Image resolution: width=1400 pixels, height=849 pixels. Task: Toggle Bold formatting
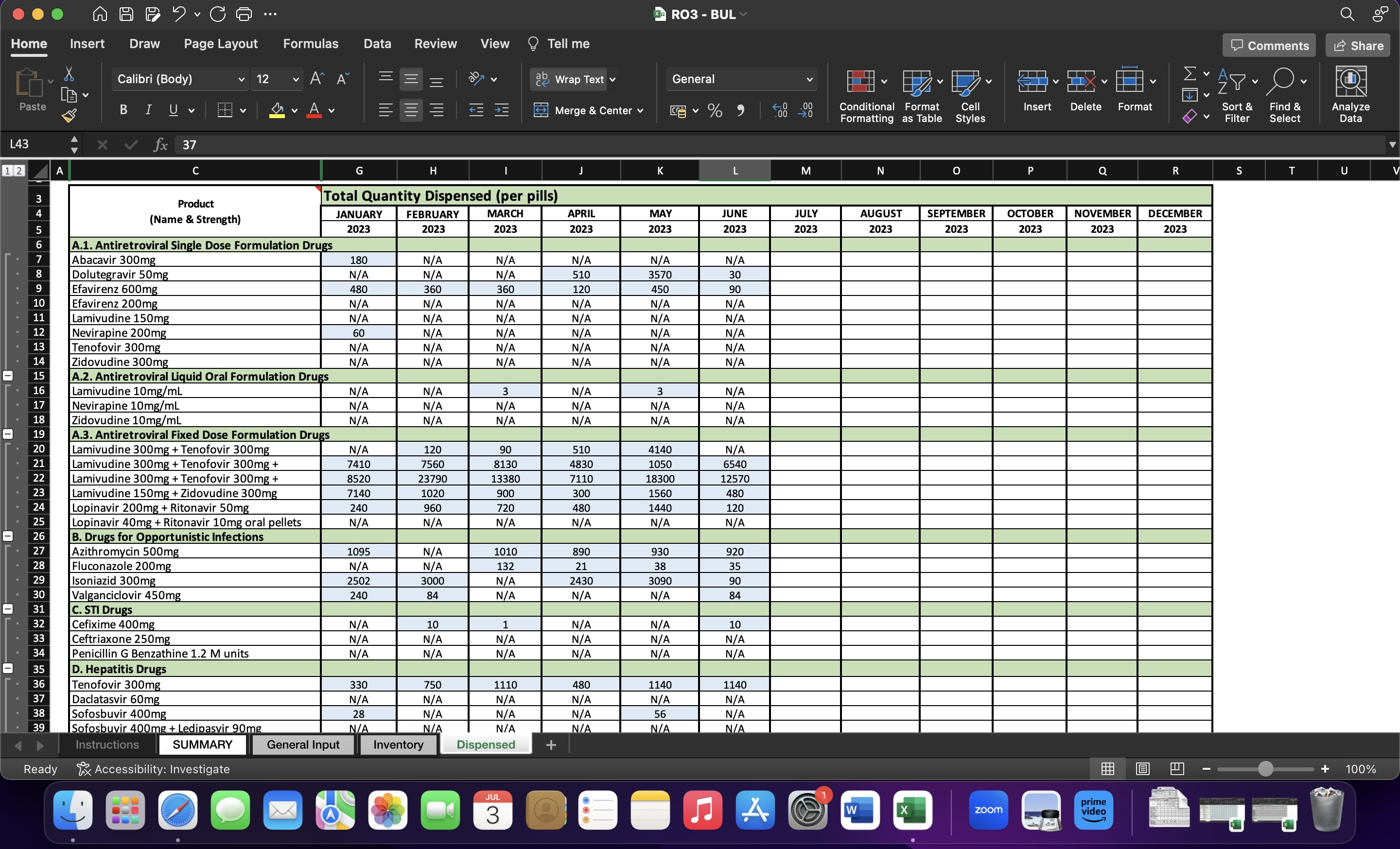[x=123, y=110]
